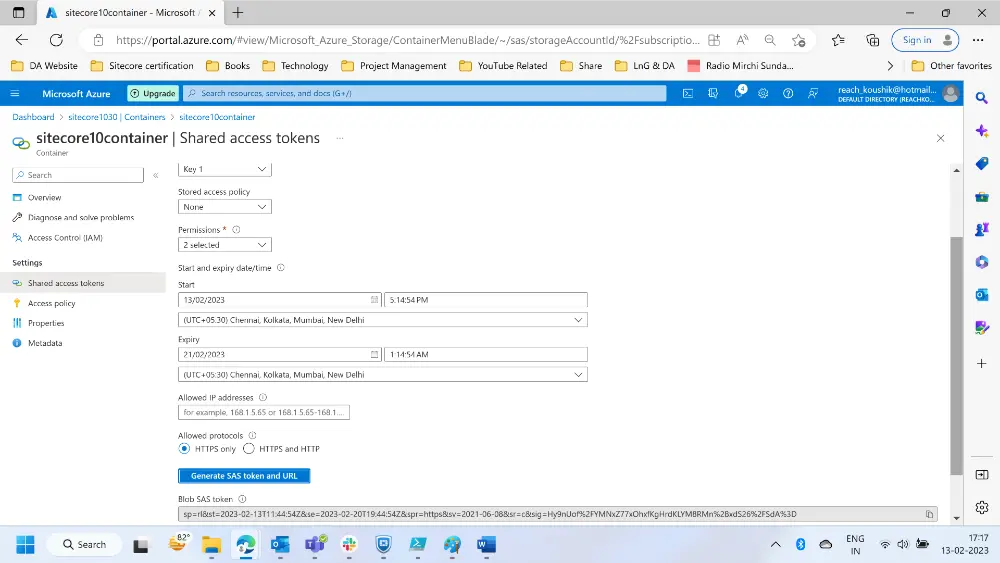Select HTTPS only protocol
The height and width of the screenshot is (563, 1000).
[184, 449]
